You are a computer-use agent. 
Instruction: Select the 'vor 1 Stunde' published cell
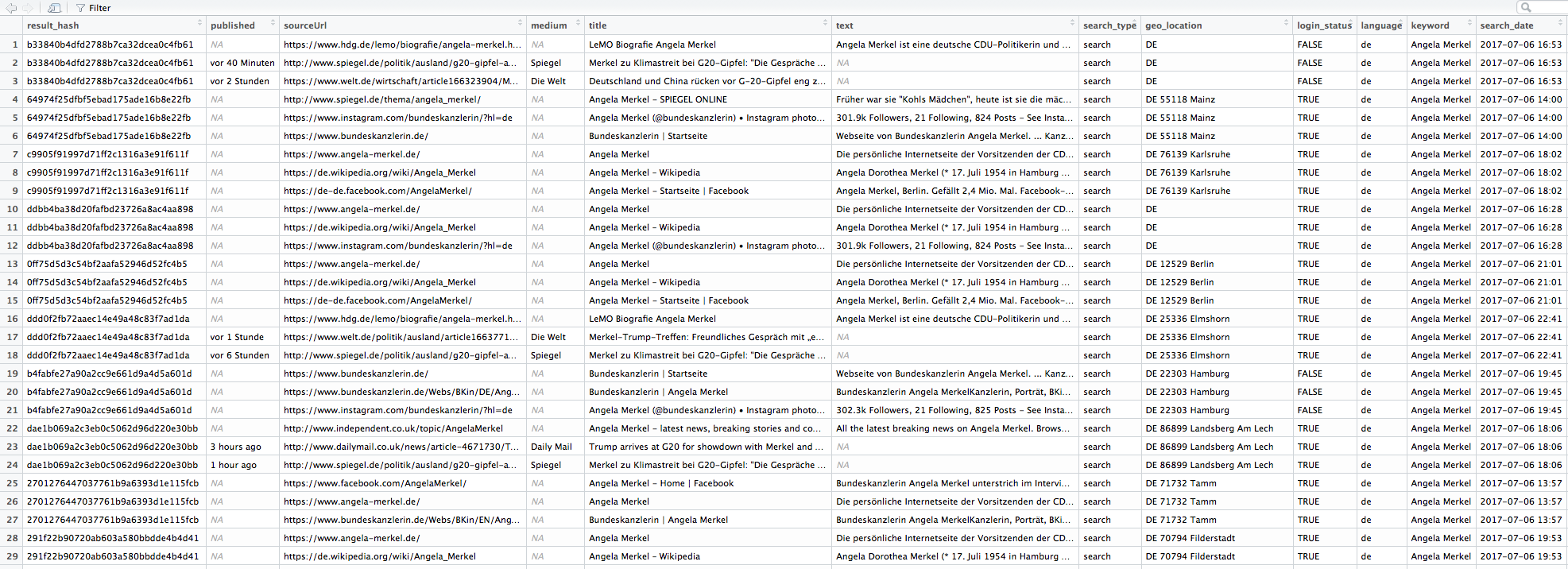pos(242,337)
